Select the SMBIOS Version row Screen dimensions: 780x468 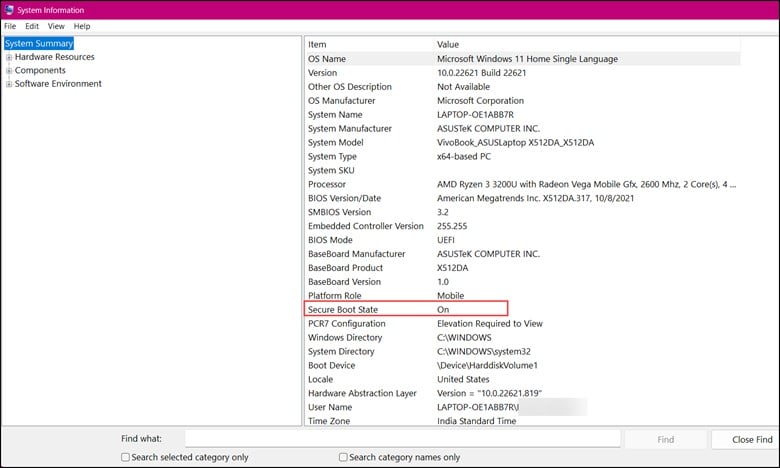point(522,212)
